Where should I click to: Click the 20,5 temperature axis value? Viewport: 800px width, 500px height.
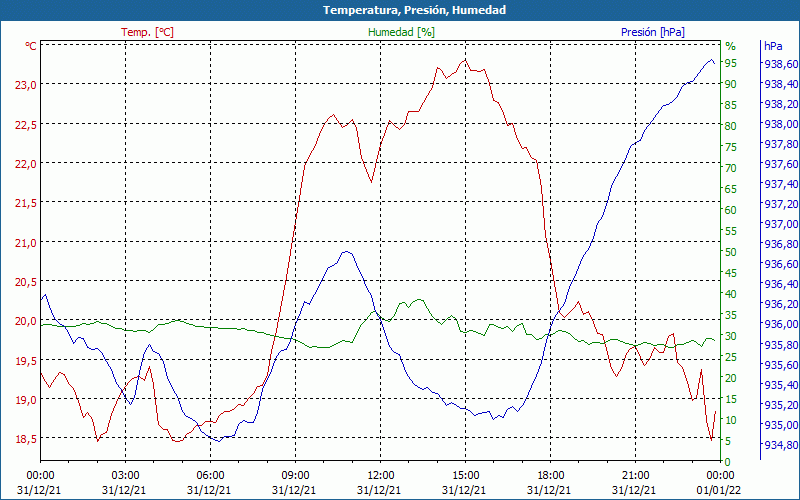(x=28, y=282)
